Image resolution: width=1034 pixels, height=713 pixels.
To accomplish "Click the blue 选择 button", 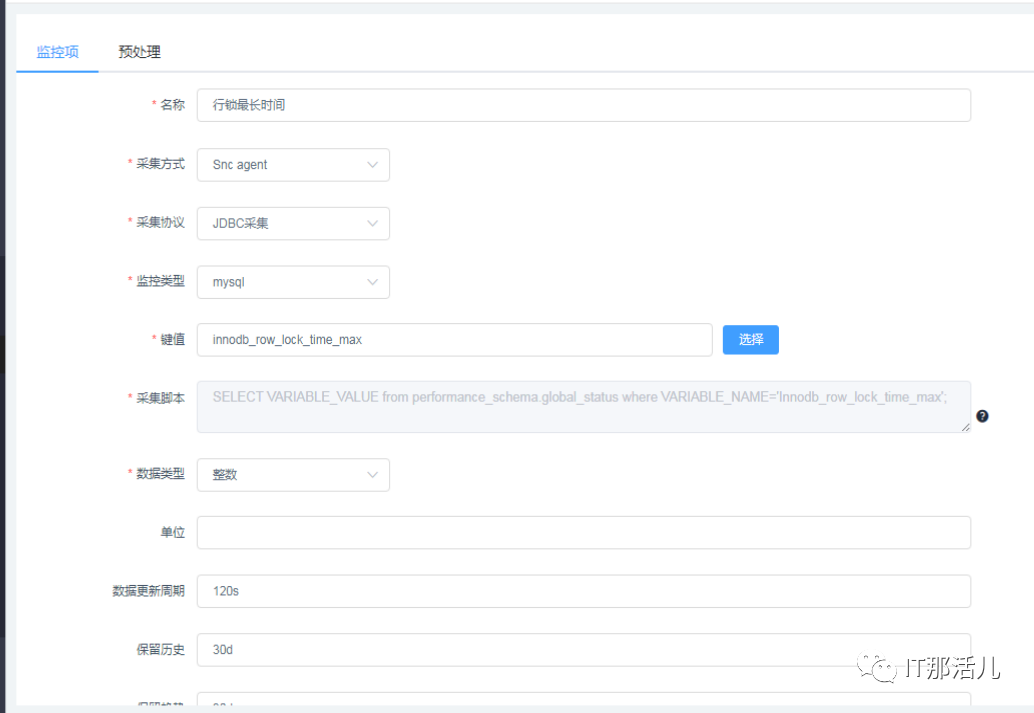I will pyautogui.click(x=750, y=340).
